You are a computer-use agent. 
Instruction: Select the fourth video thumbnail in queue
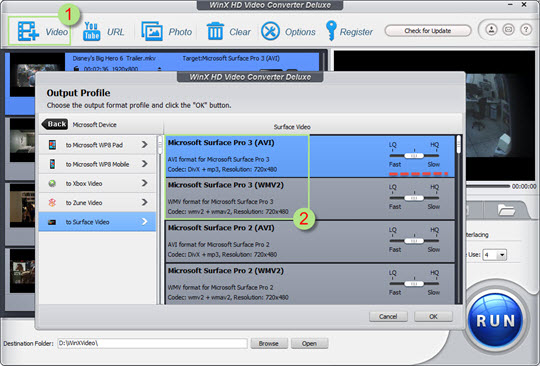point(23,271)
